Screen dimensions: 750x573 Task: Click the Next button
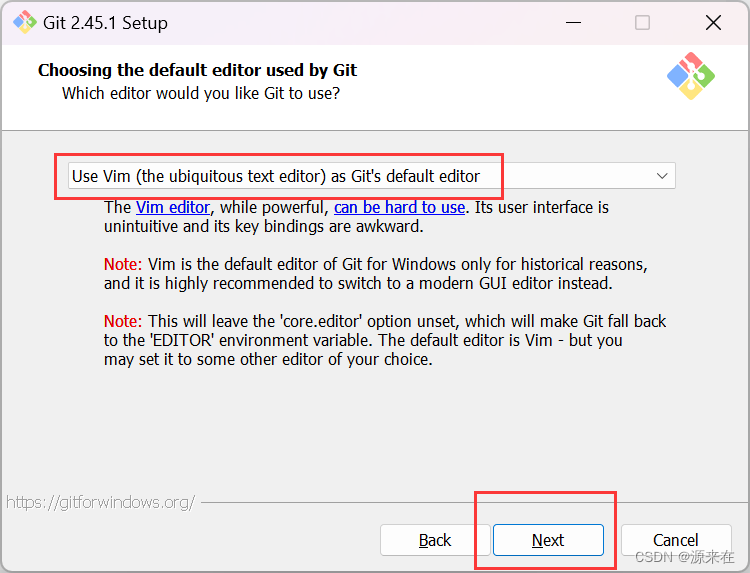point(548,540)
